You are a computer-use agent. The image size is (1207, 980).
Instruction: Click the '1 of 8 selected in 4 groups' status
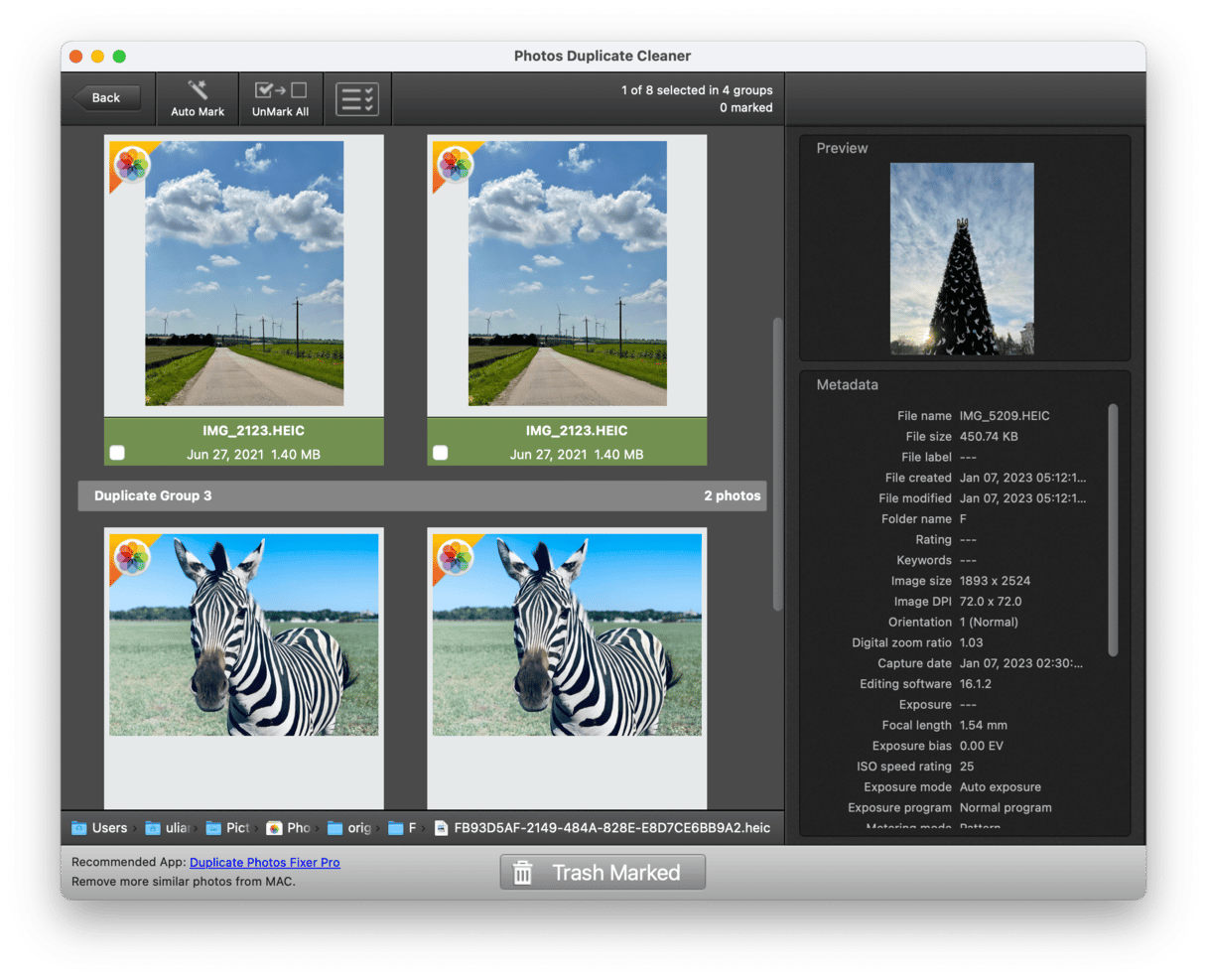pos(697,90)
